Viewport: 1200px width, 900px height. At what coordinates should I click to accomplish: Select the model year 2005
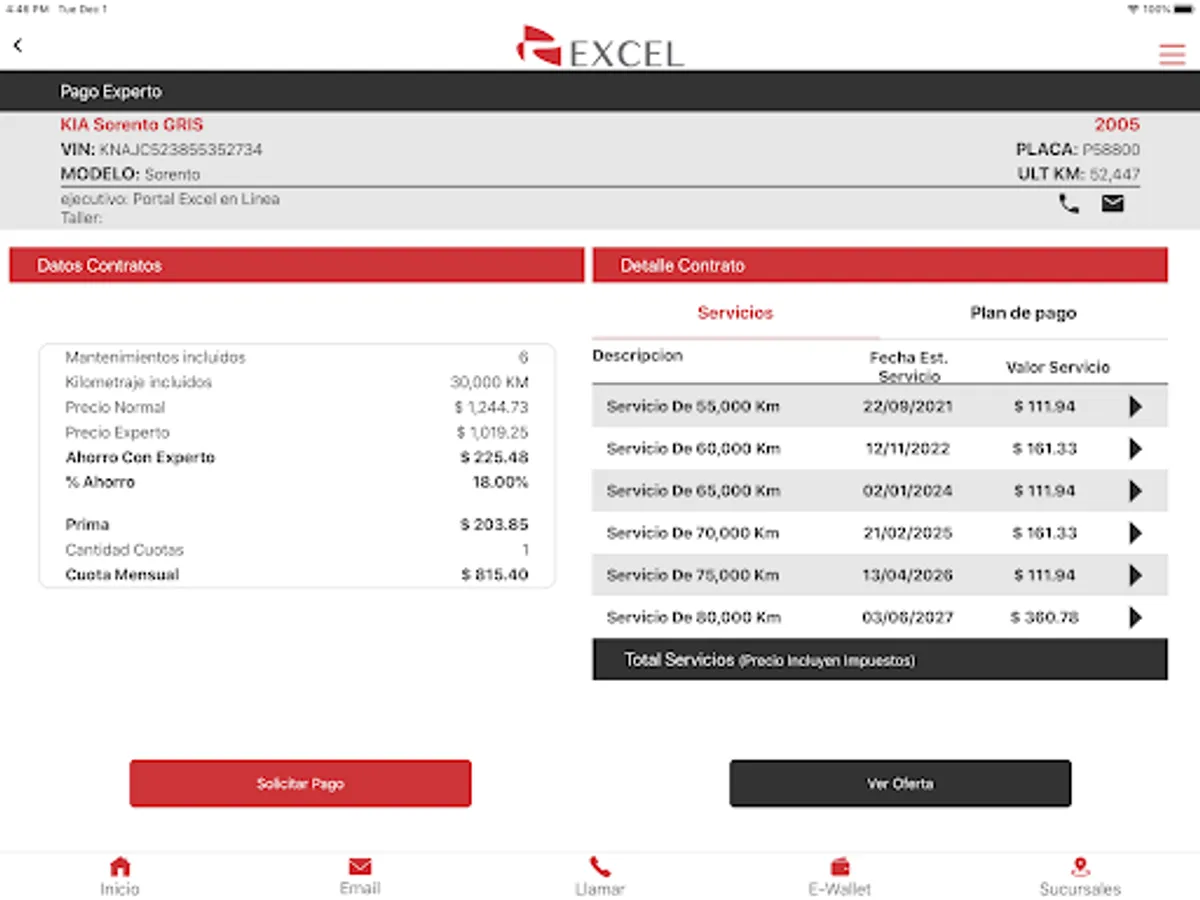pyautogui.click(x=1117, y=125)
